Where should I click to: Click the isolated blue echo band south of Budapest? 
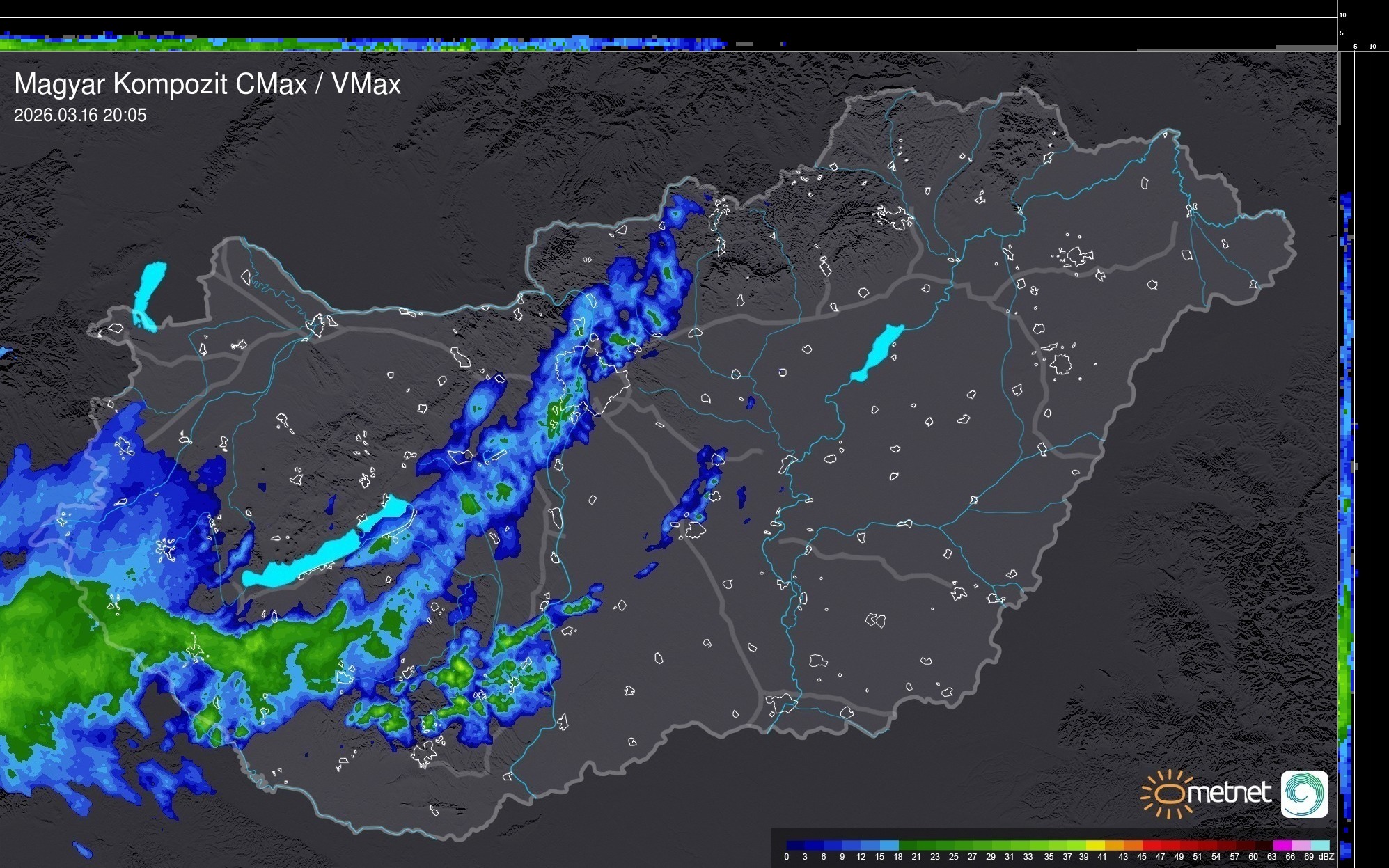693,498
